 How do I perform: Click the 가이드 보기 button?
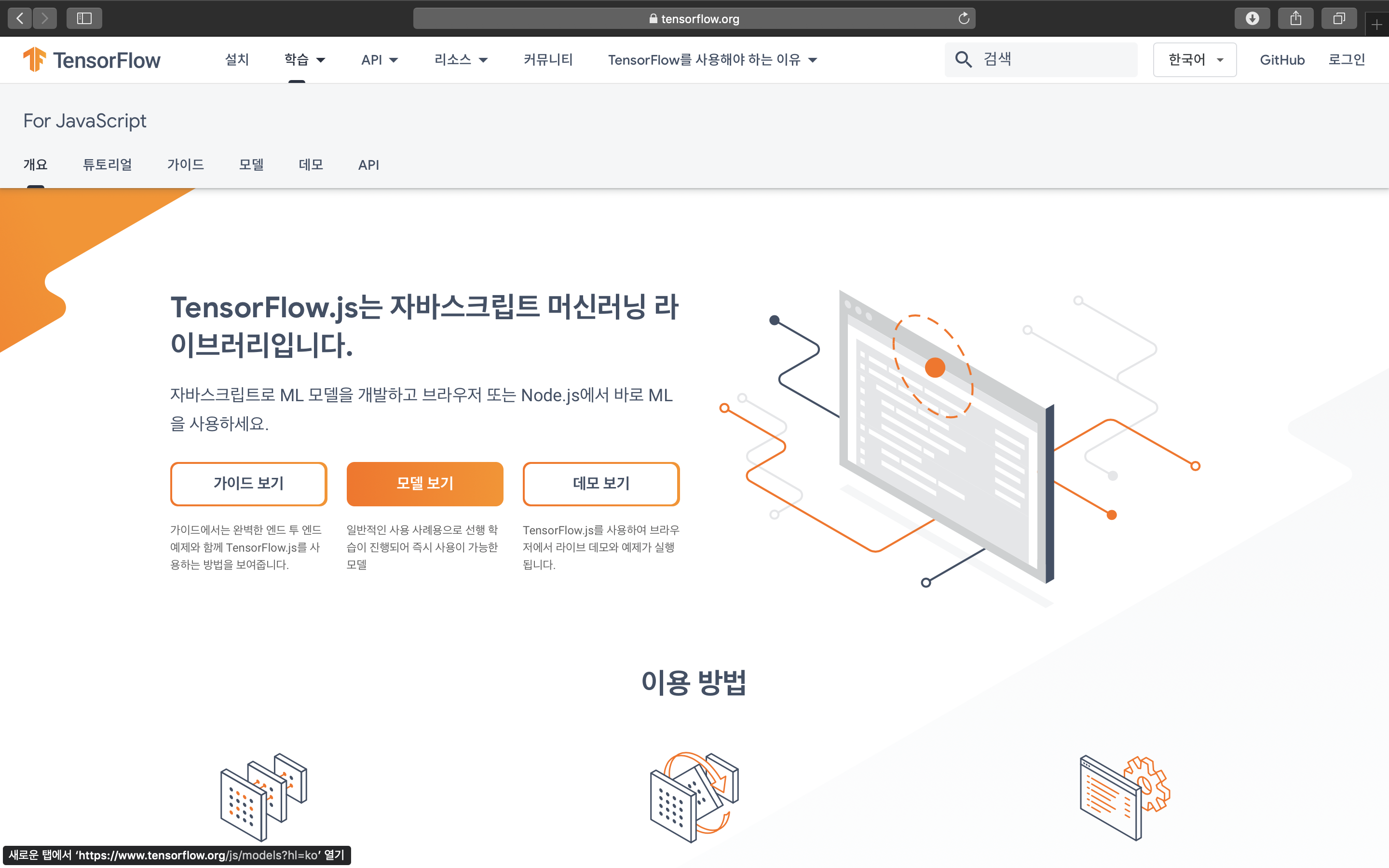coord(248,483)
